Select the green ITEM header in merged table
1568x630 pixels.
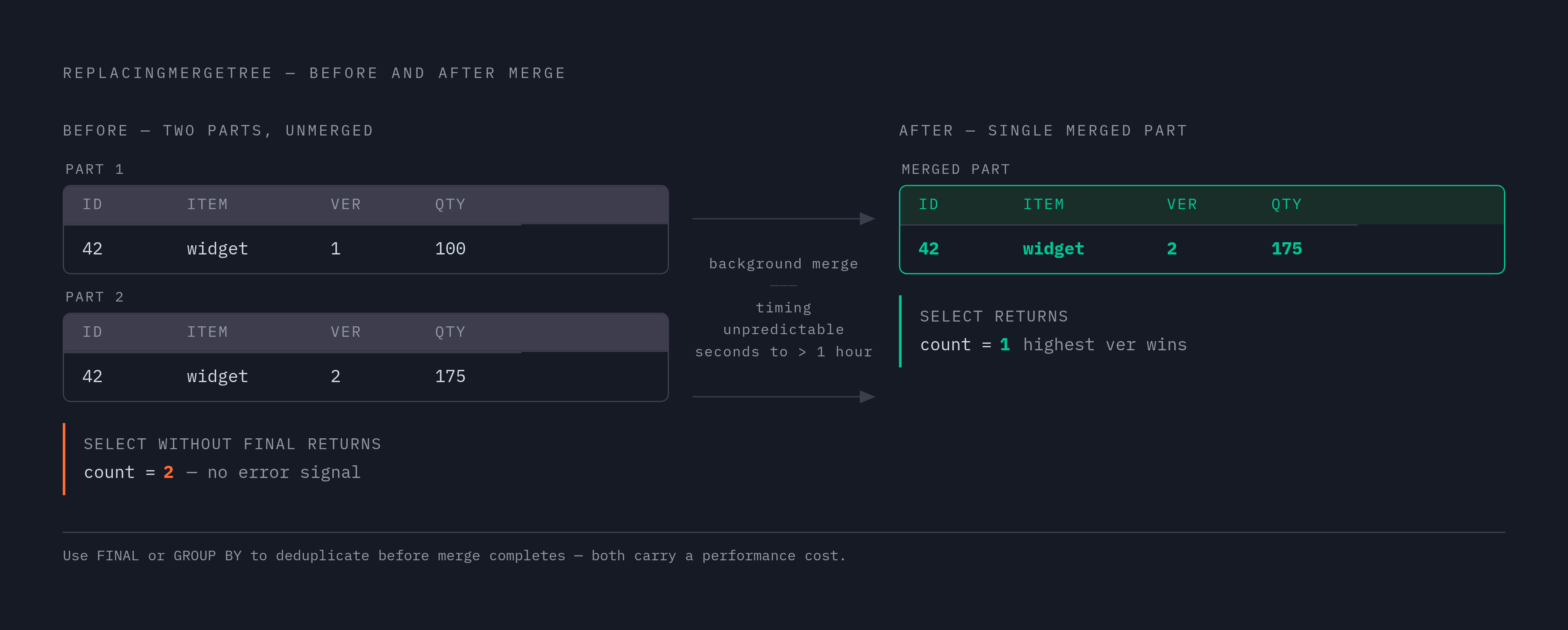point(1044,204)
